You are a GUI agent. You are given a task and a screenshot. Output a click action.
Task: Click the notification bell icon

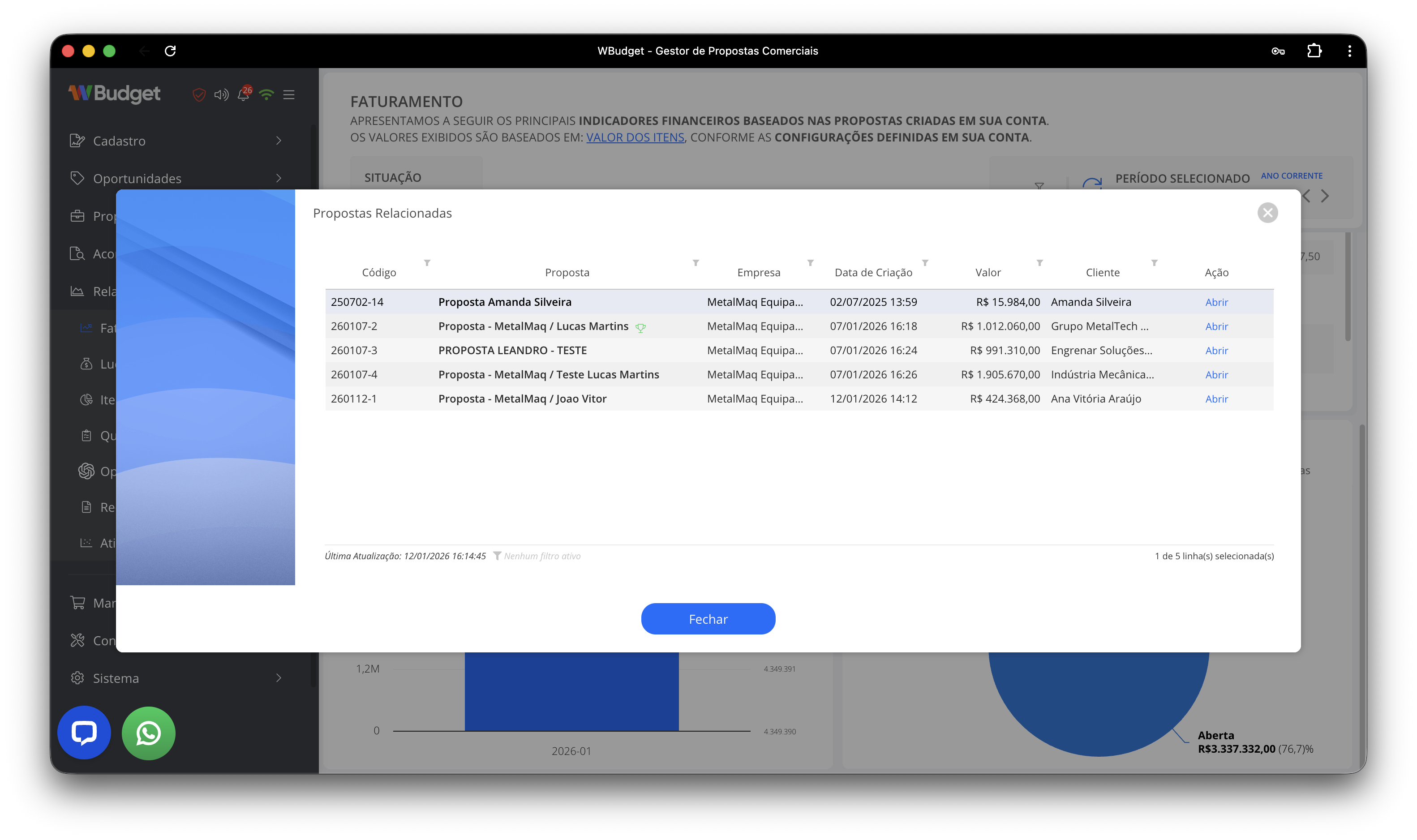244,94
